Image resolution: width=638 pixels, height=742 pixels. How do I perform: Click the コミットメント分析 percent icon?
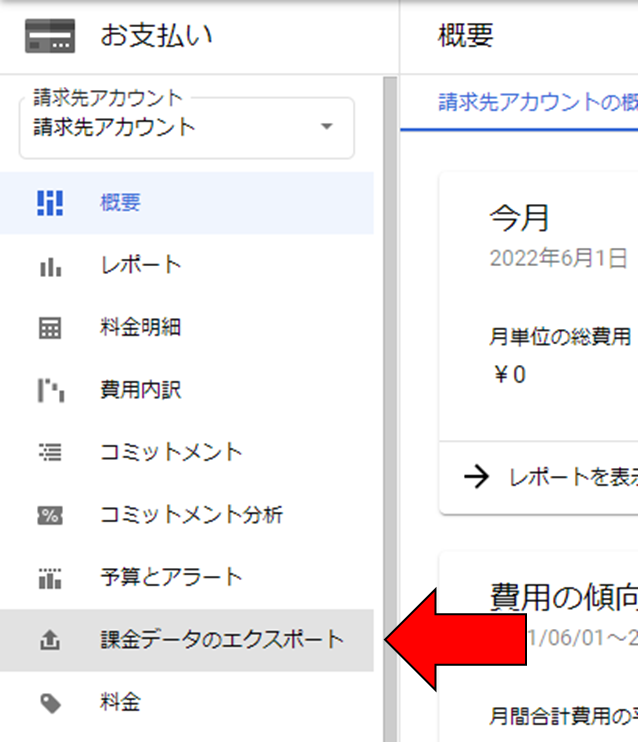click(50, 515)
